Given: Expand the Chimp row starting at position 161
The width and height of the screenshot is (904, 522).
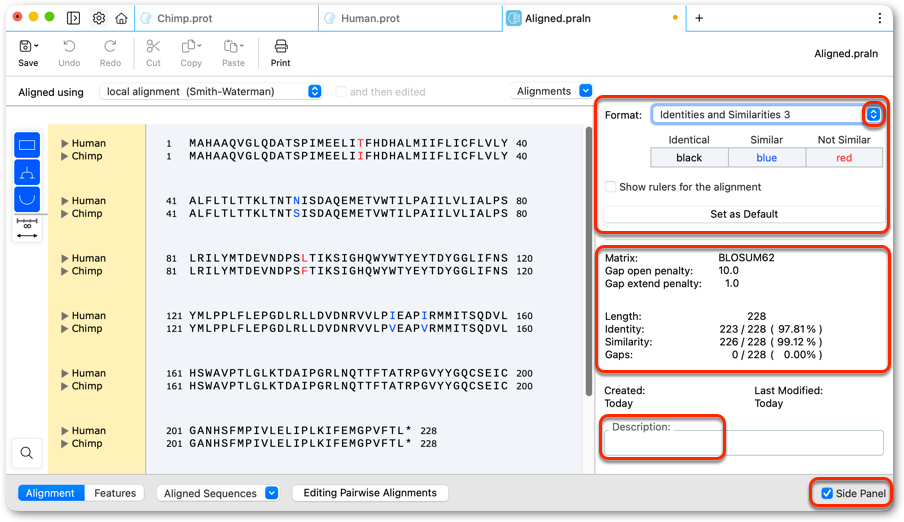Looking at the screenshot, I should tap(65, 386).
